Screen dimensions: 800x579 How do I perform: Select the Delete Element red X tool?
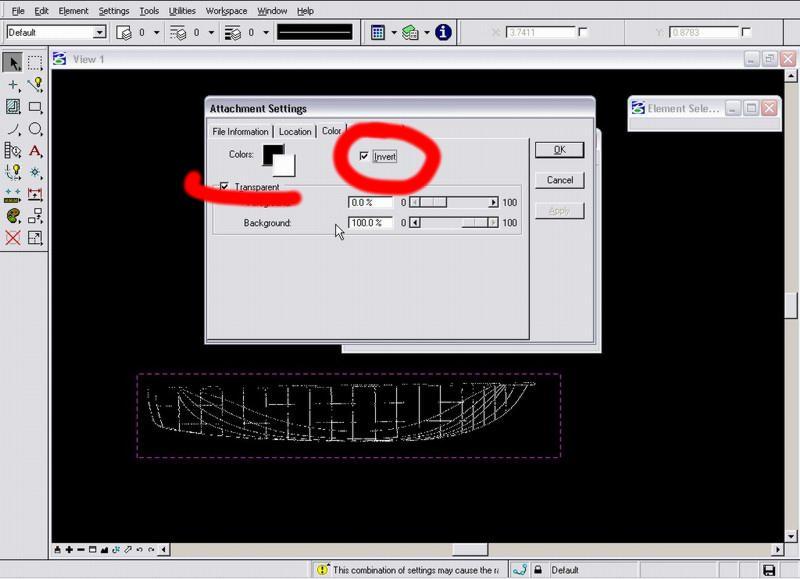(x=13, y=238)
